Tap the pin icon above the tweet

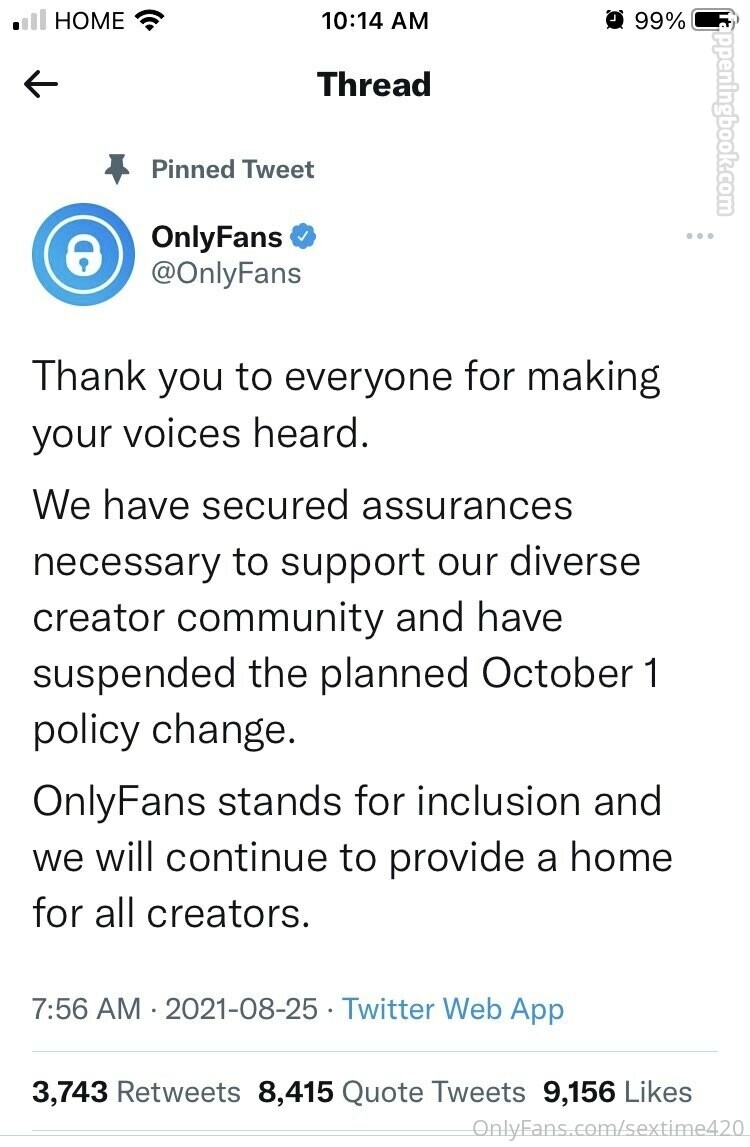[118, 170]
